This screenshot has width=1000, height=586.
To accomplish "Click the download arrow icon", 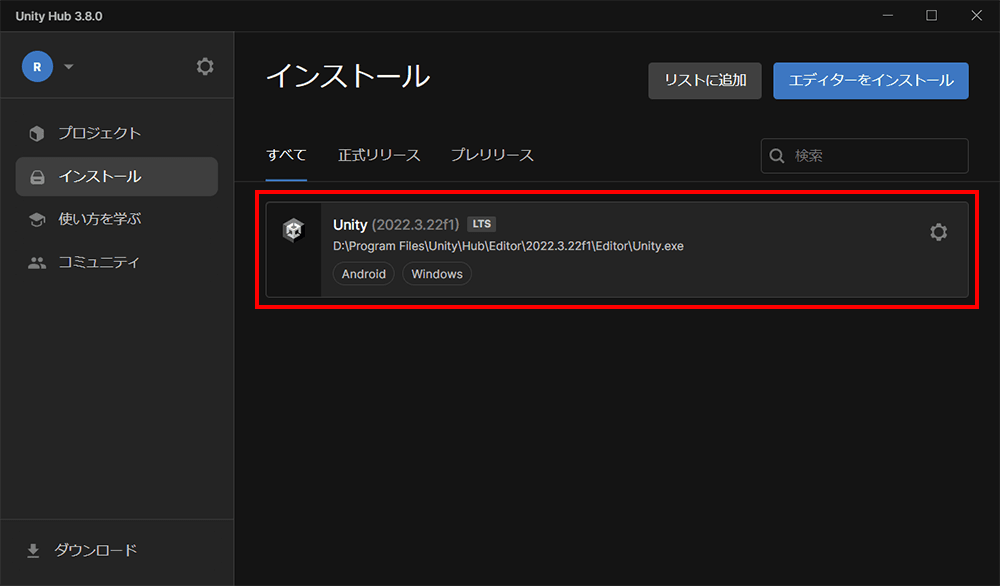I will click(x=33, y=550).
